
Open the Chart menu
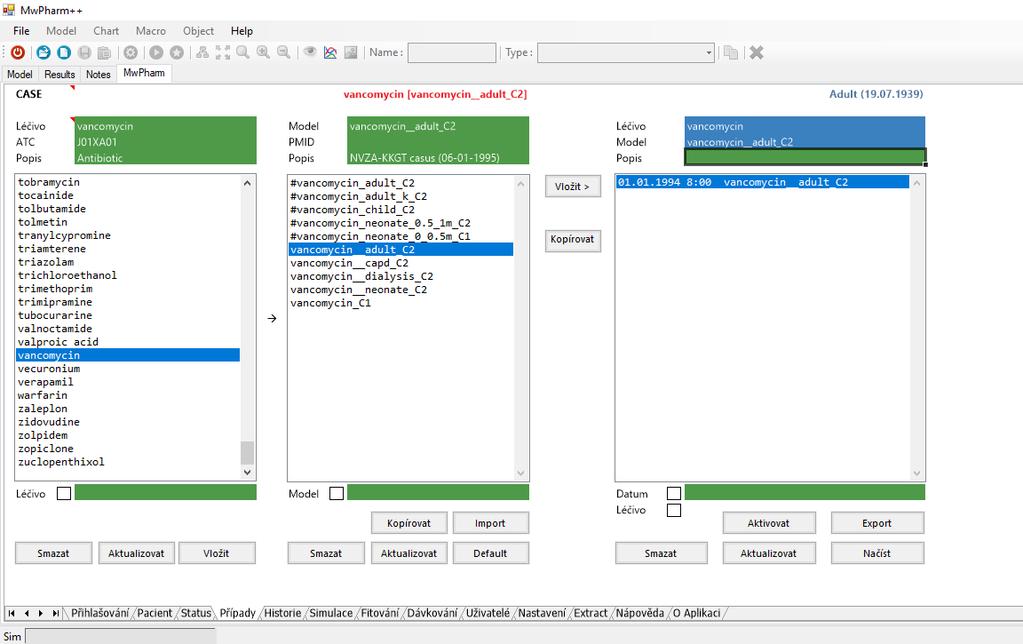click(106, 31)
